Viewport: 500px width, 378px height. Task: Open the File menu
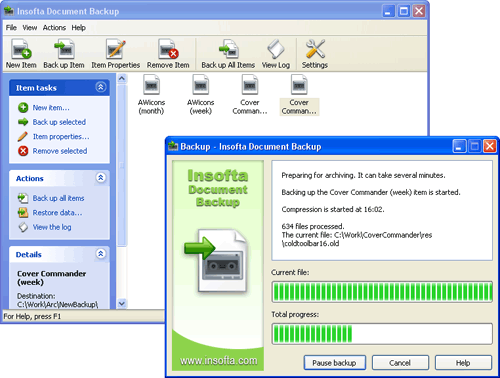point(11,28)
